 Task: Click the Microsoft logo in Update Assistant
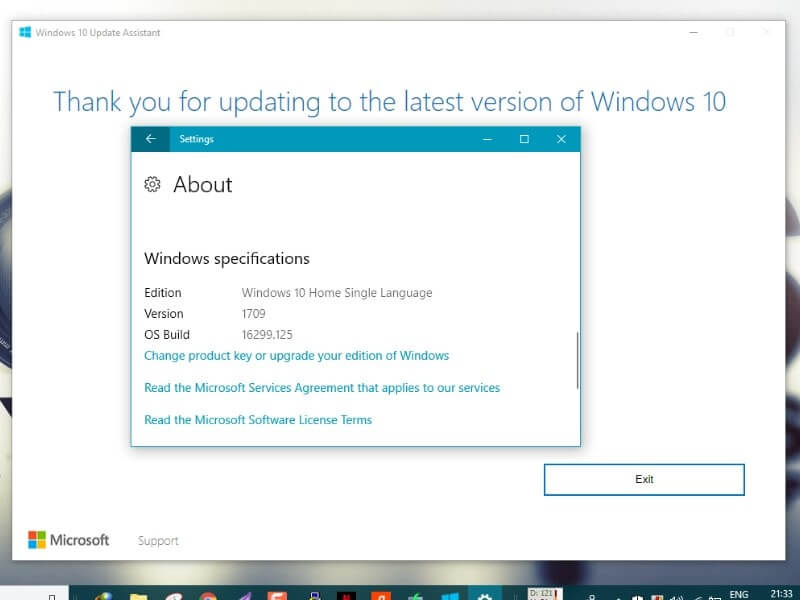(x=68, y=540)
